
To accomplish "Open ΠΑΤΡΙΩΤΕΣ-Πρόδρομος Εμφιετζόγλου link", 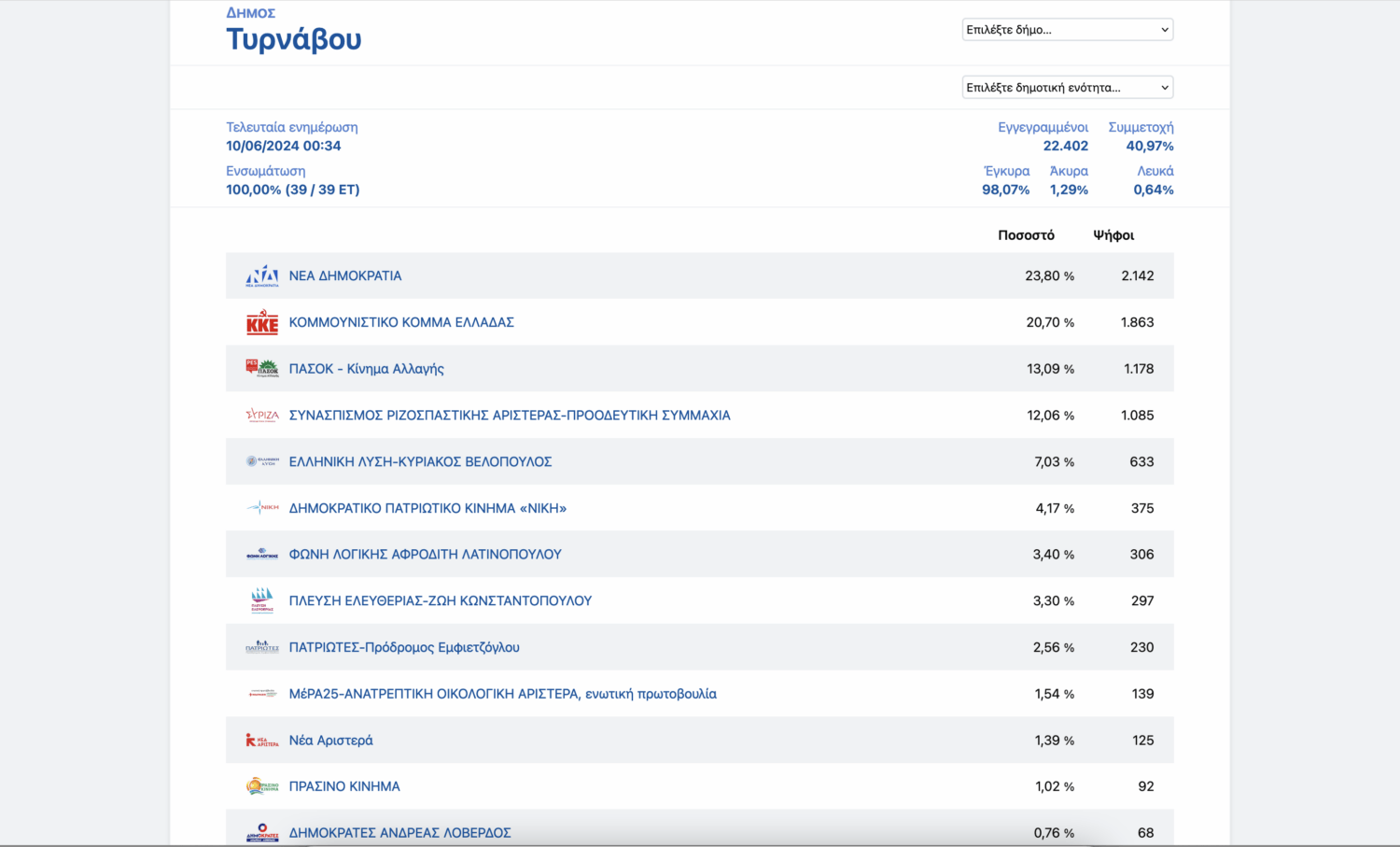I will (404, 647).
